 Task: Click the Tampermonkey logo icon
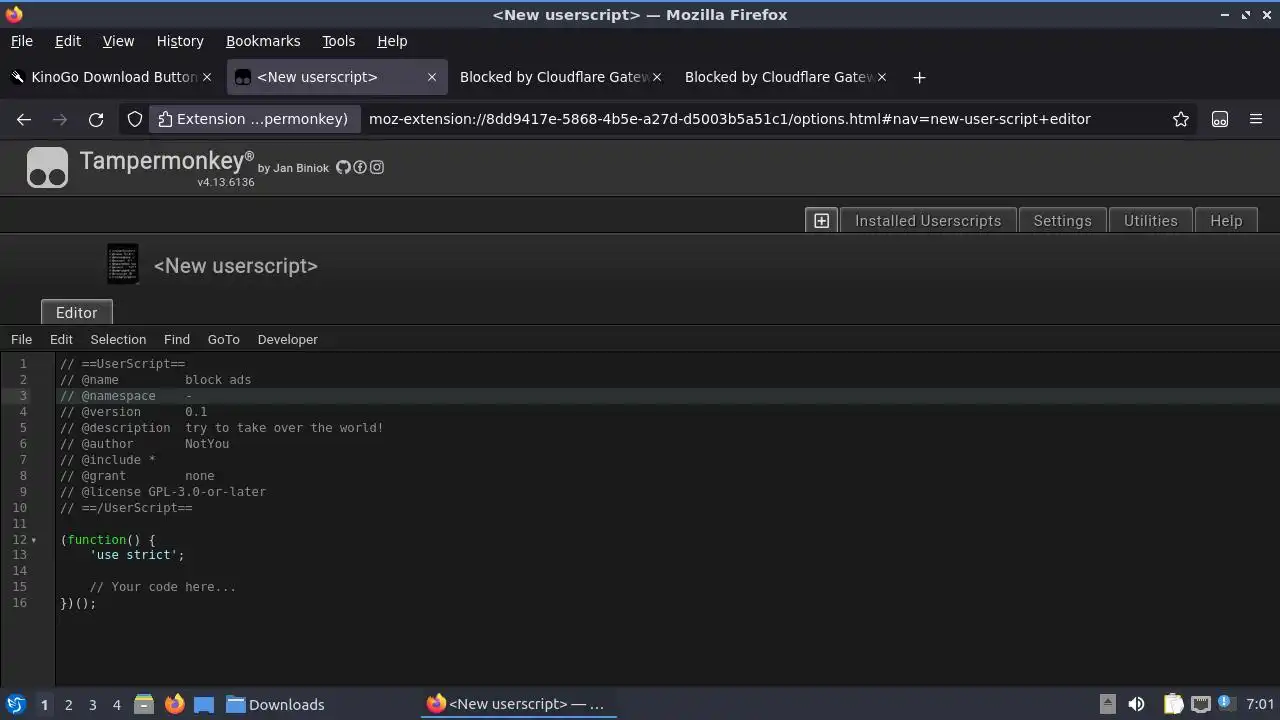pyautogui.click(x=47, y=168)
